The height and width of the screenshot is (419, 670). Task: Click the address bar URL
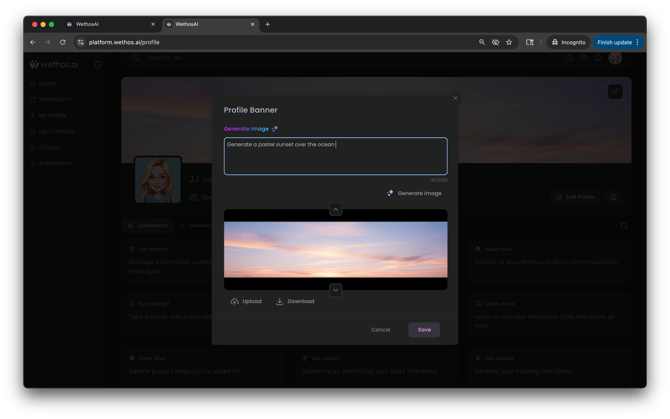[124, 42]
